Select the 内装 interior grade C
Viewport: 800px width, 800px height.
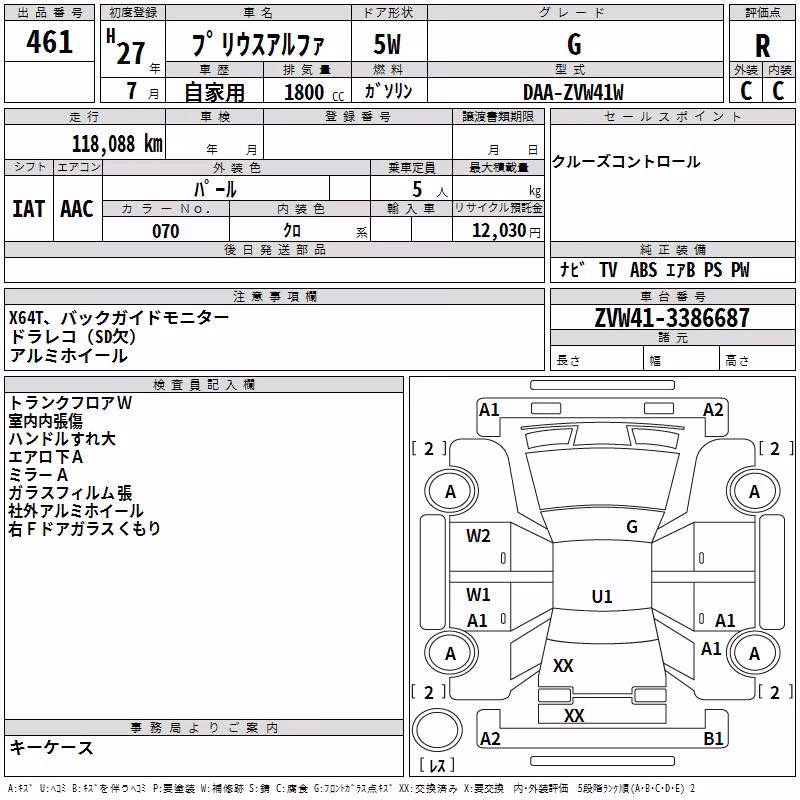pos(778,91)
